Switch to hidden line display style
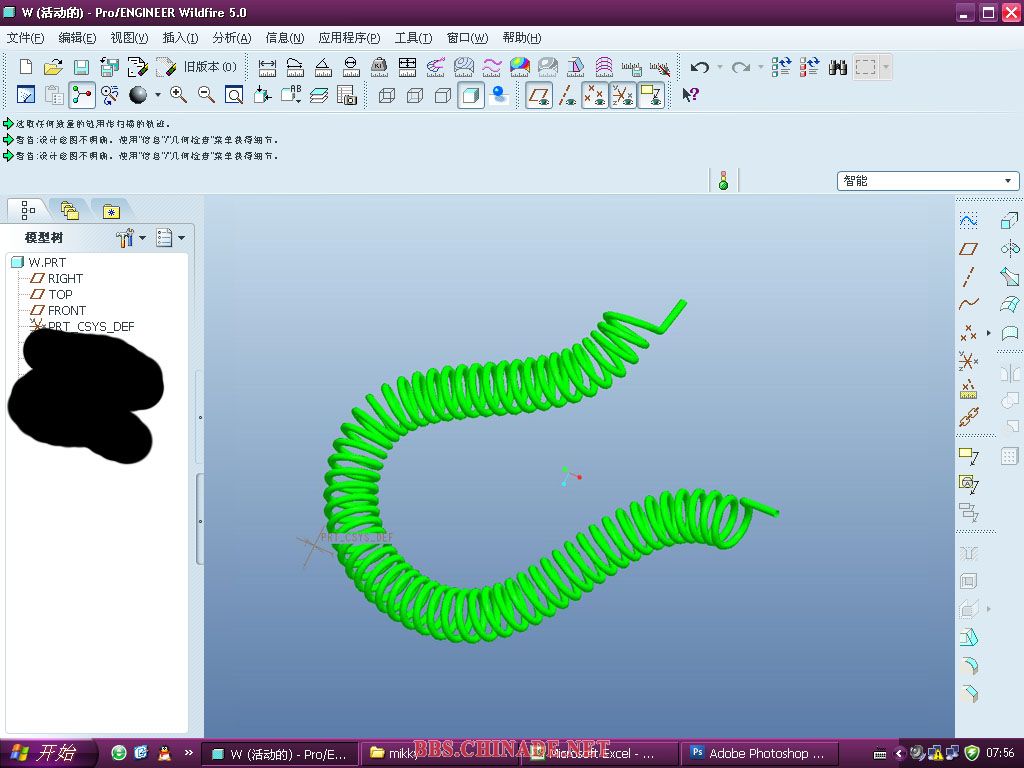 coord(415,95)
